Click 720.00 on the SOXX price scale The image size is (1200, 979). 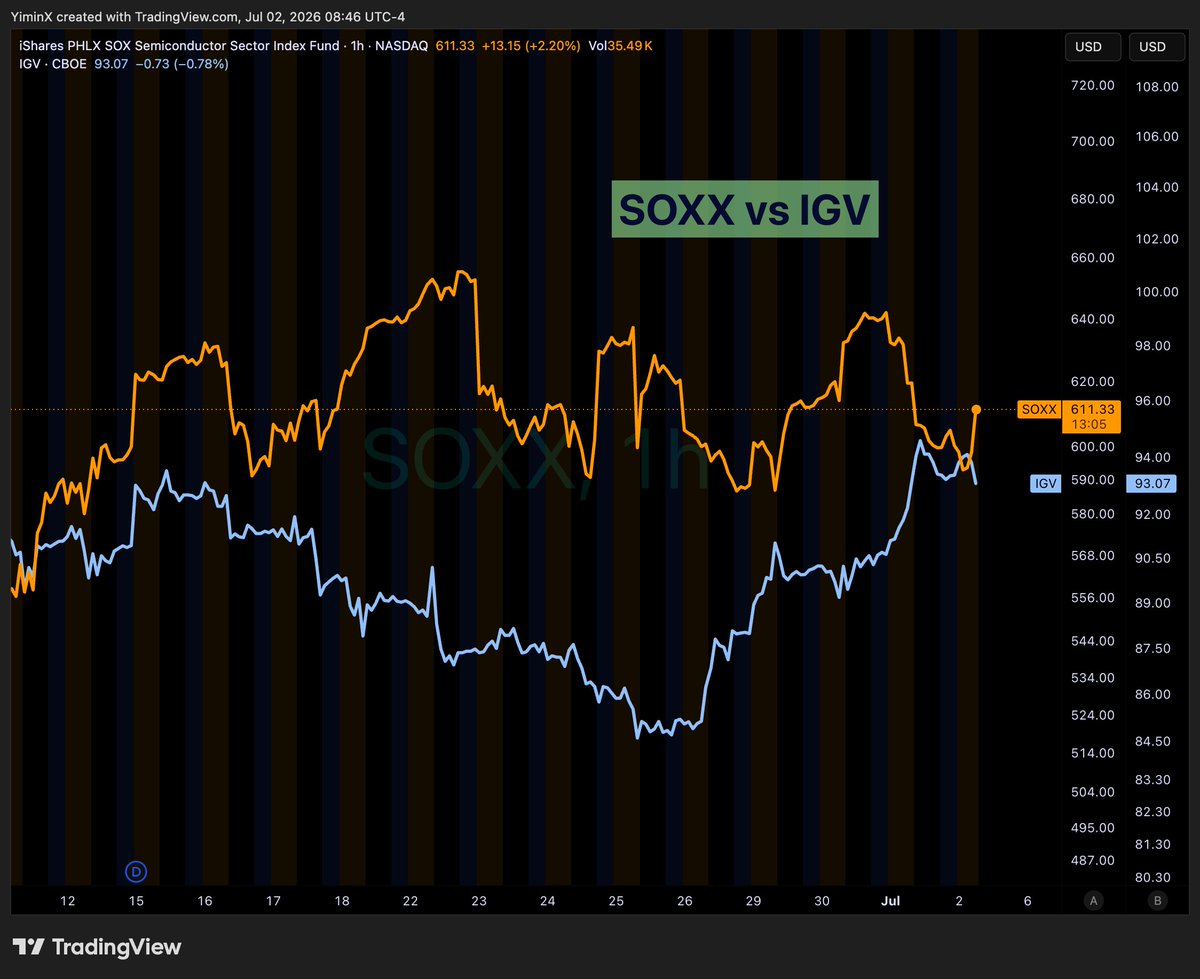[x=1092, y=85]
